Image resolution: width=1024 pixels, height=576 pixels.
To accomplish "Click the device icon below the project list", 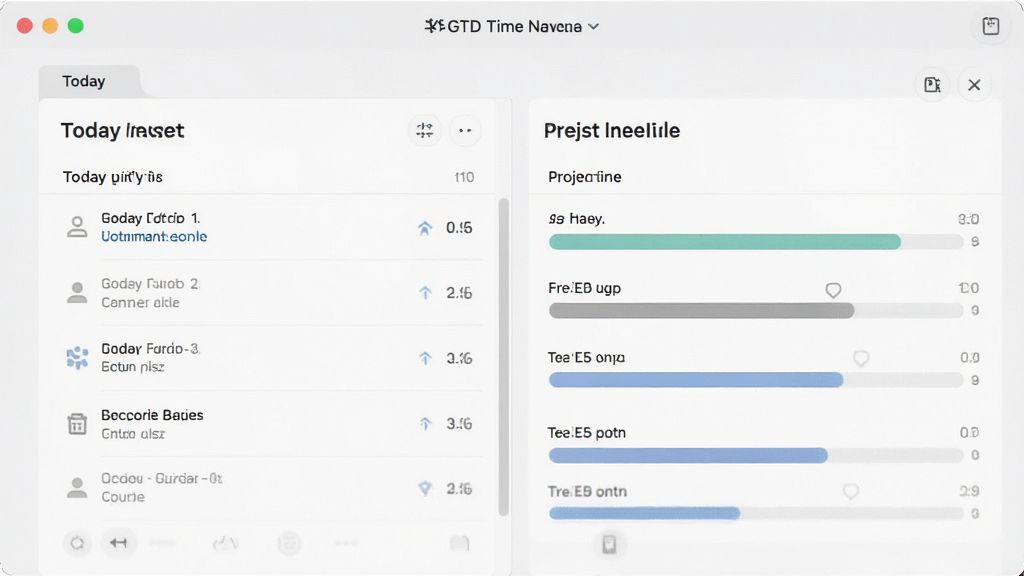I will pos(609,544).
